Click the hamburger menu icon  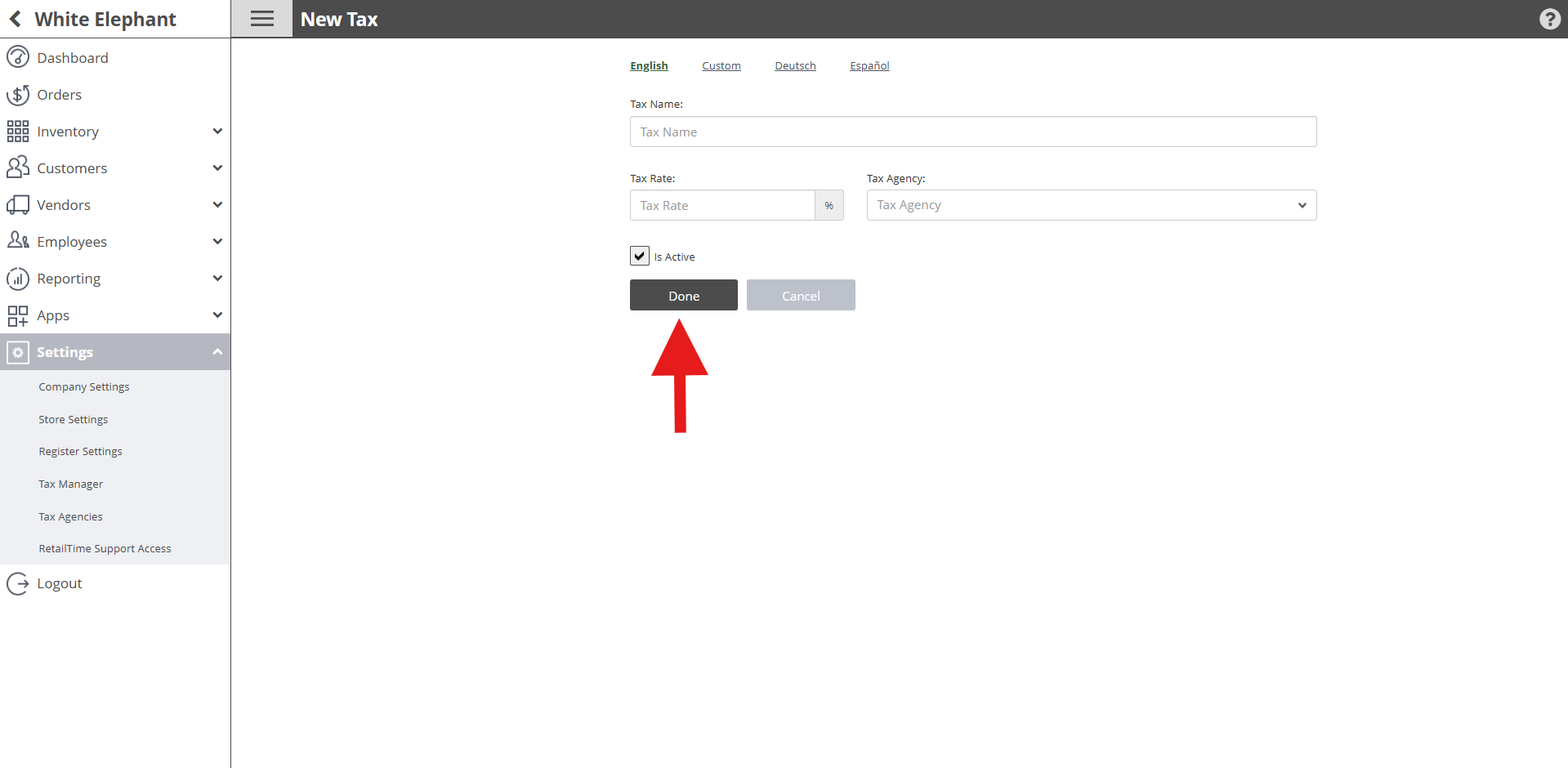coord(261,19)
